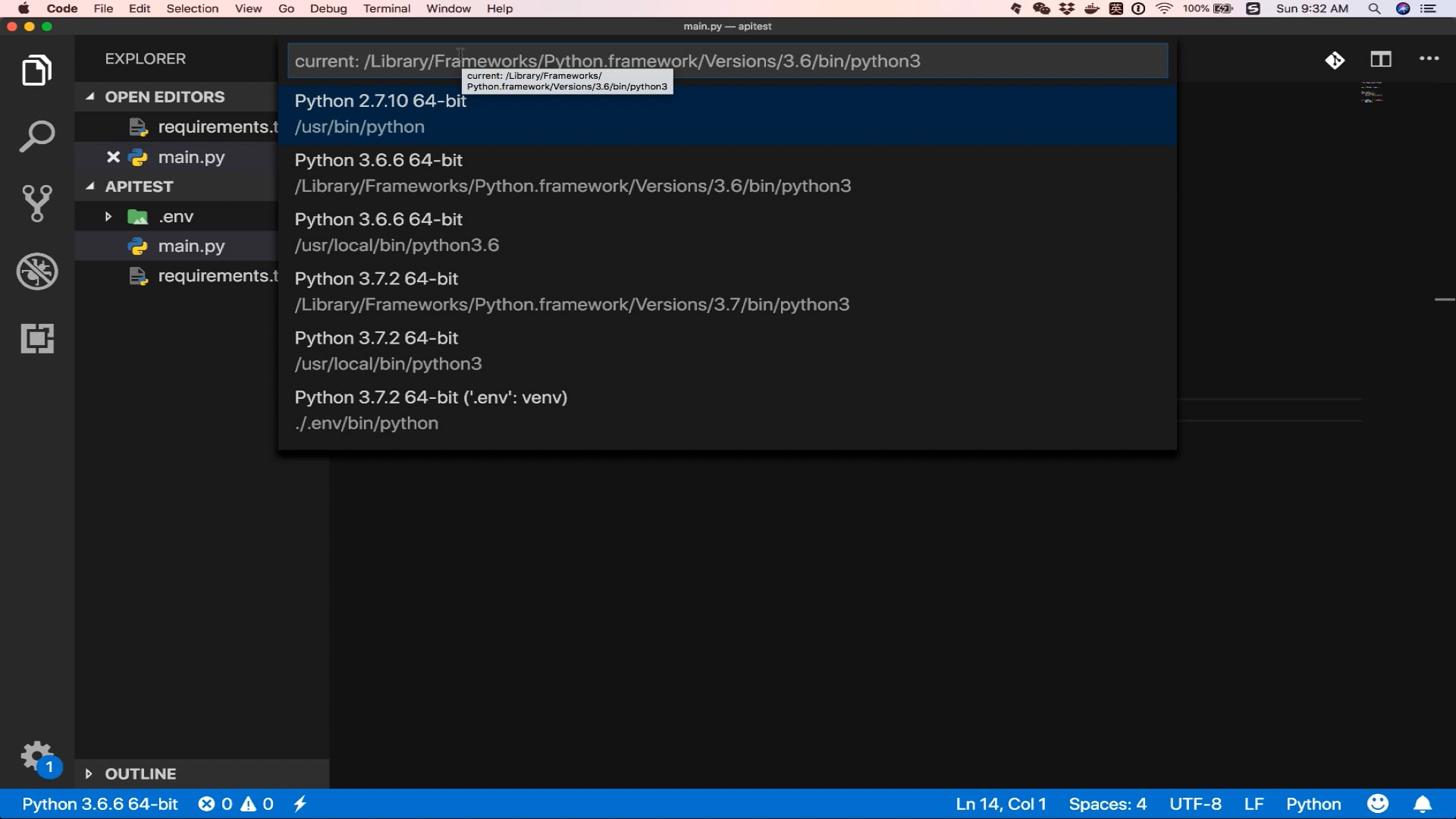Click the notifications bell in status bar
Image resolution: width=1456 pixels, height=819 pixels.
[1423, 804]
